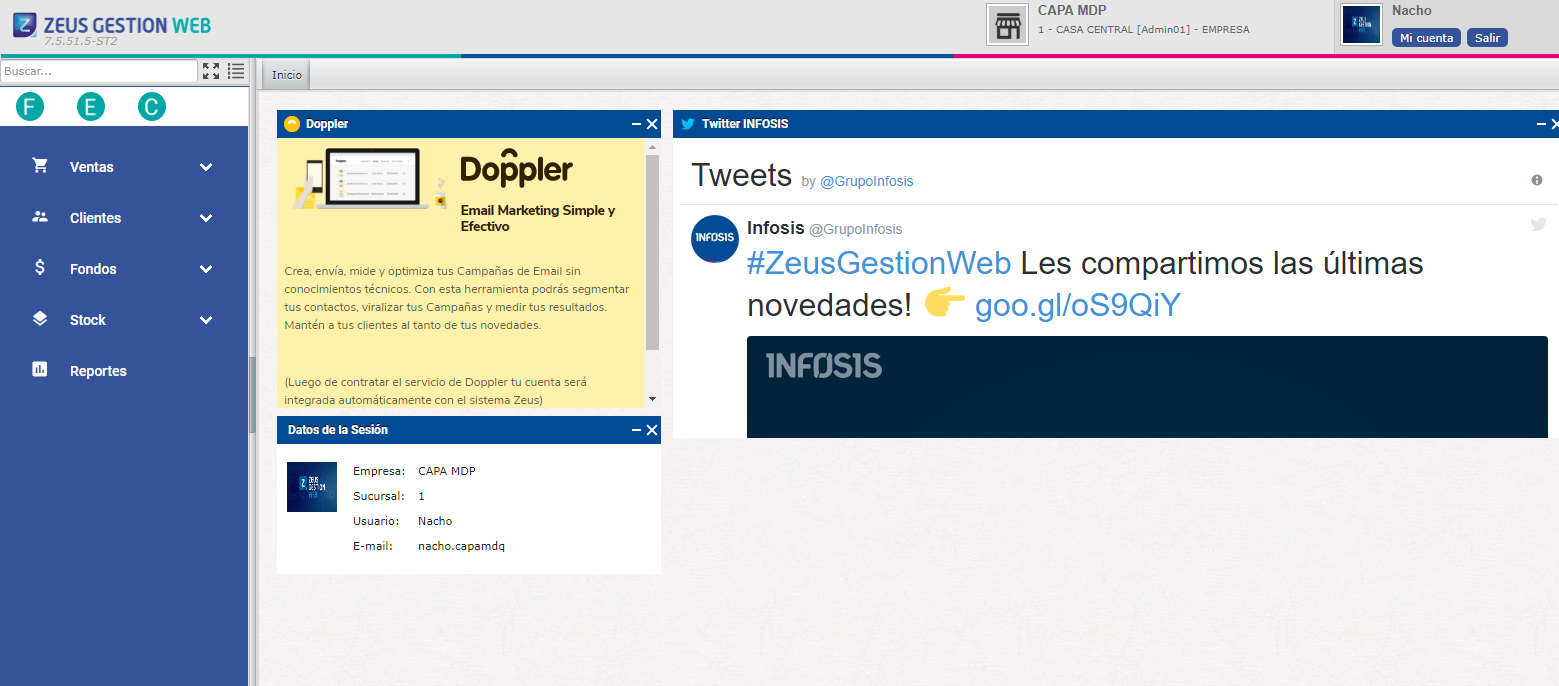1559x686 pixels.
Task: Click the Doppler panel title icon
Action: (292, 124)
